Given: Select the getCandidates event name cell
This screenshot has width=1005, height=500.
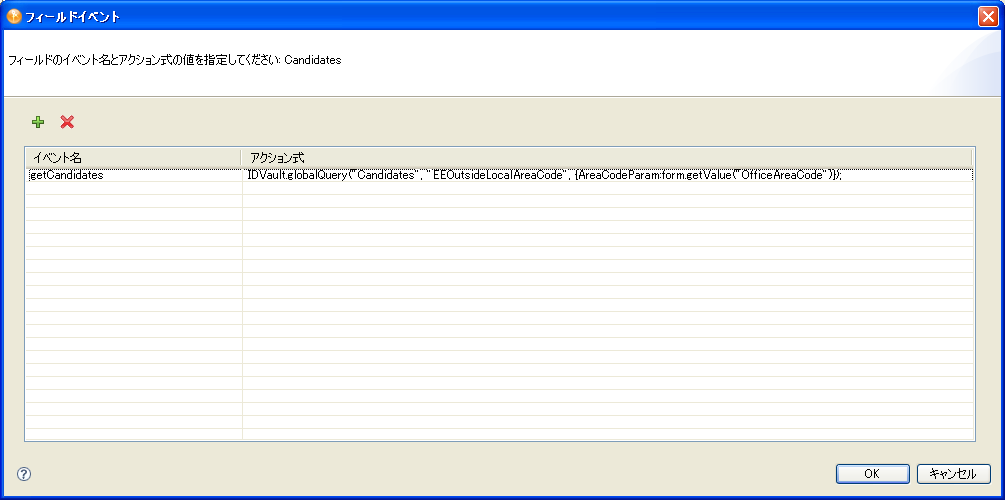Looking at the screenshot, I should tap(134, 175).
